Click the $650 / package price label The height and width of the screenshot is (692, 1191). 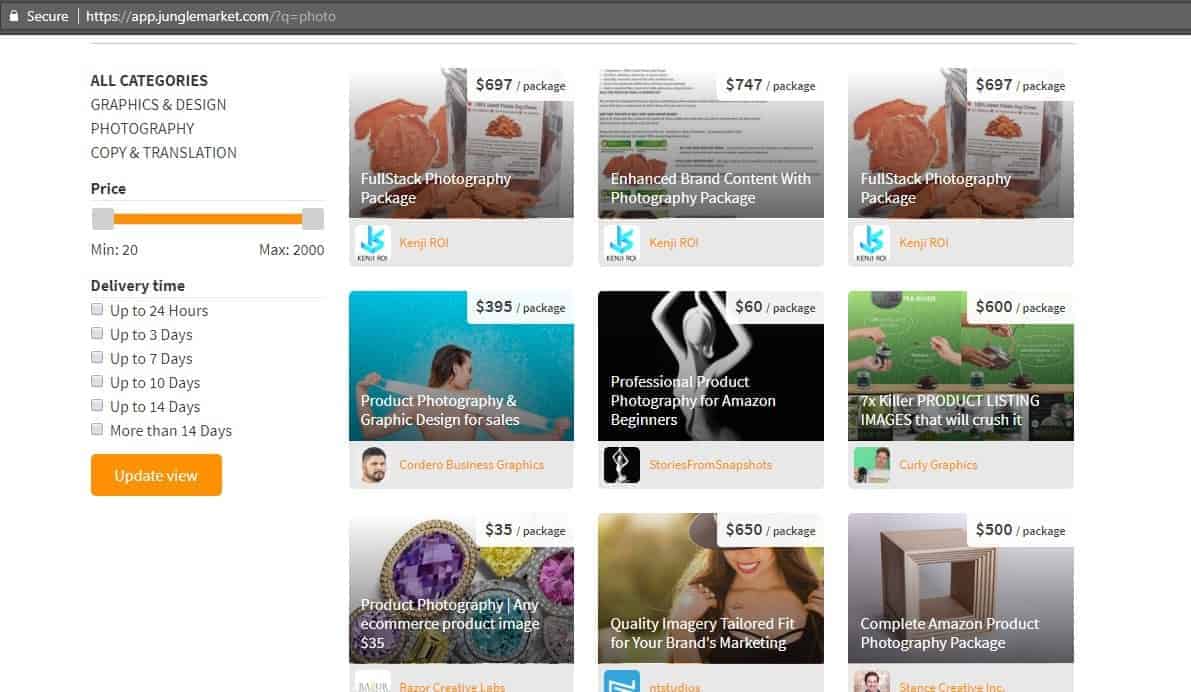769,529
